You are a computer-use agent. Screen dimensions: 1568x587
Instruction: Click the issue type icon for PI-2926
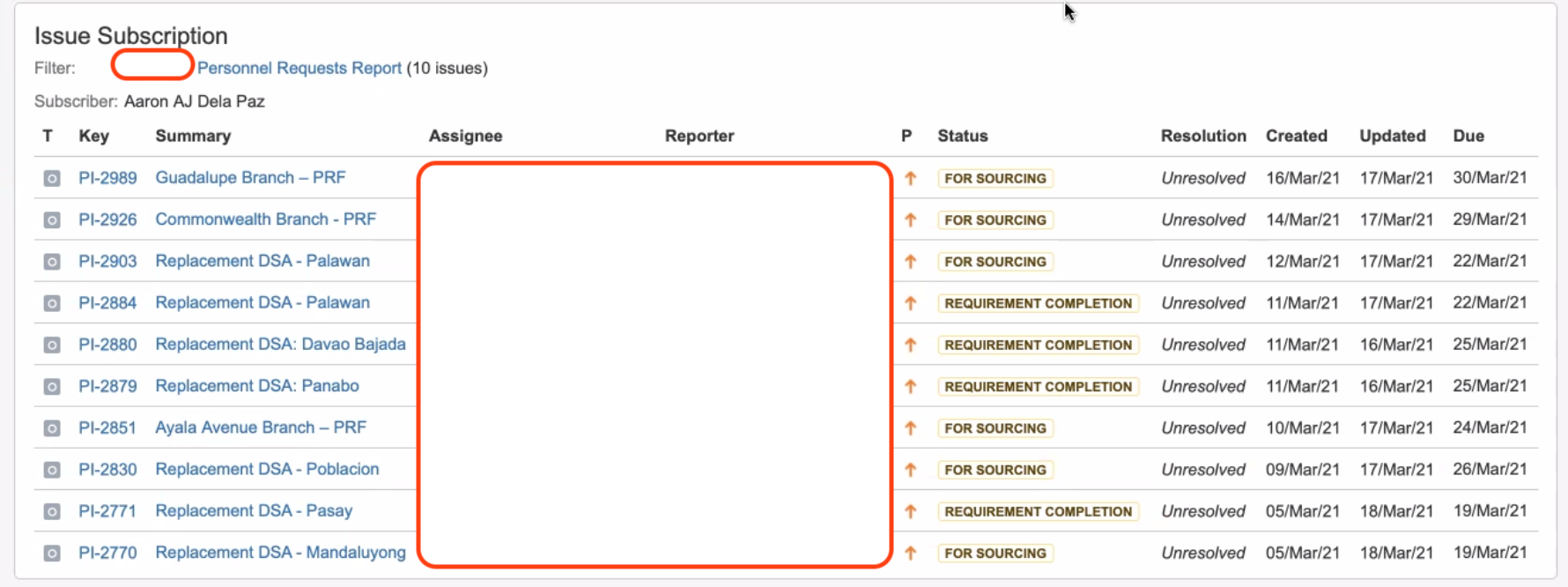click(52, 220)
